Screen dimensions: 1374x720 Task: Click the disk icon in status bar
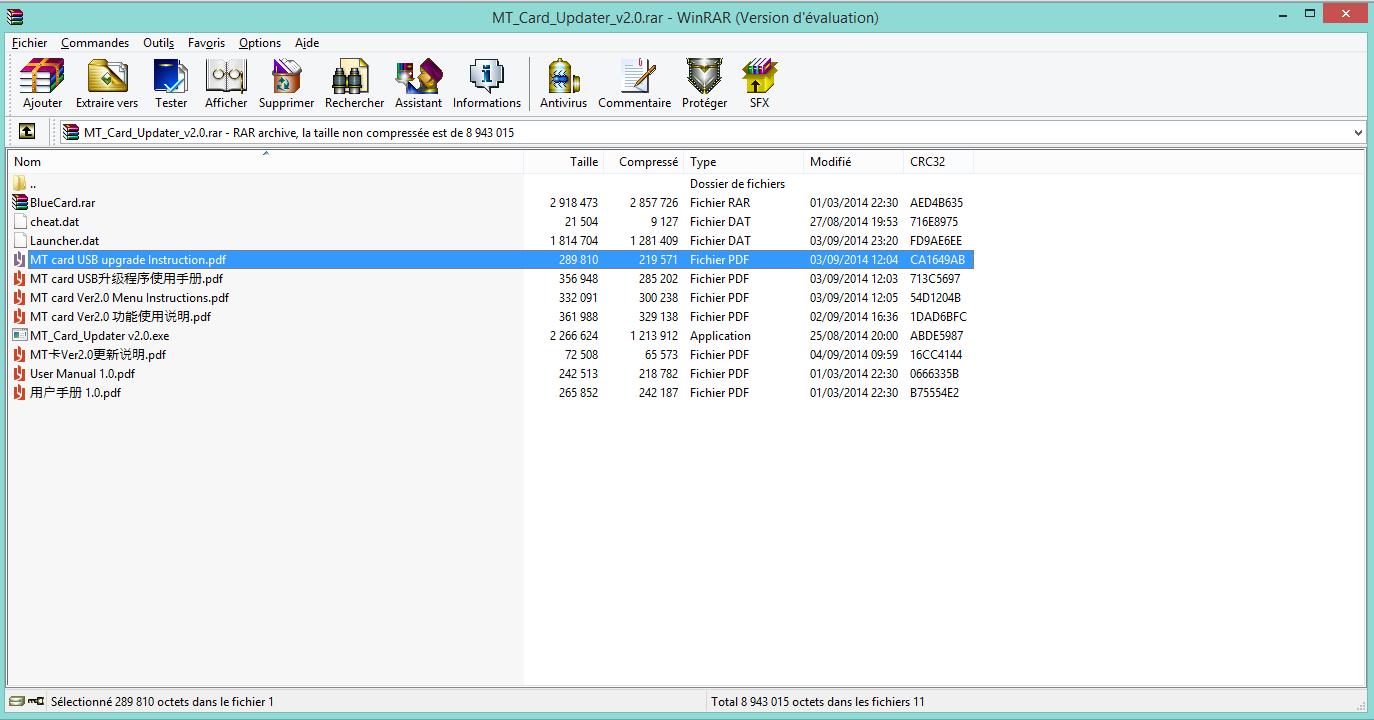[18, 701]
